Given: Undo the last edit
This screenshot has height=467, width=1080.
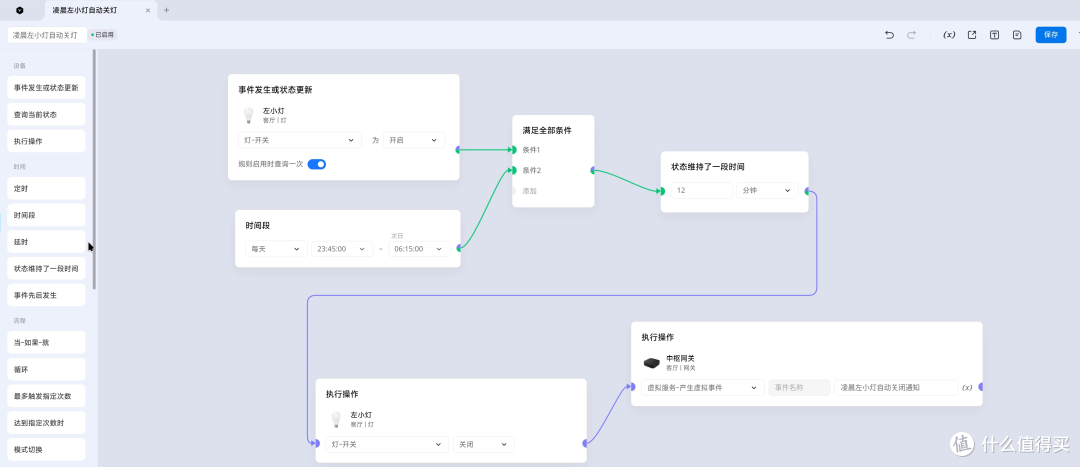Looking at the screenshot, I should click(889, 35).
